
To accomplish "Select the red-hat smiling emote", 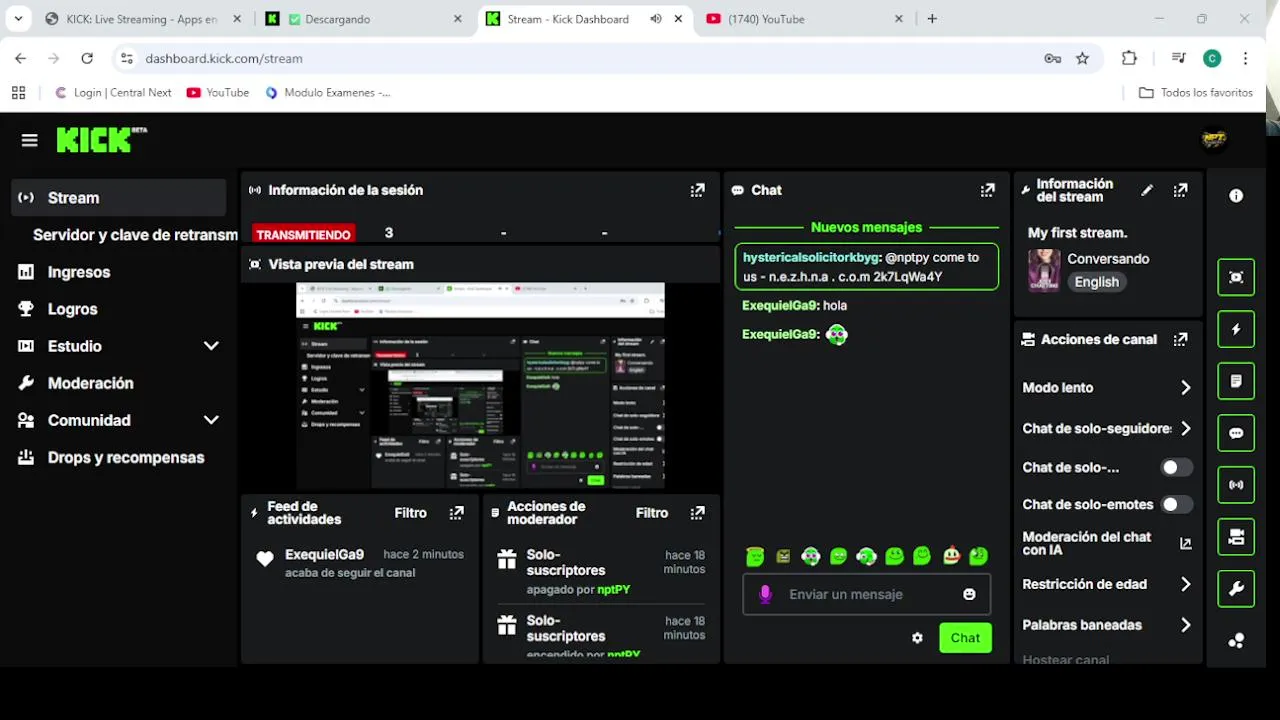I will 951,556.
